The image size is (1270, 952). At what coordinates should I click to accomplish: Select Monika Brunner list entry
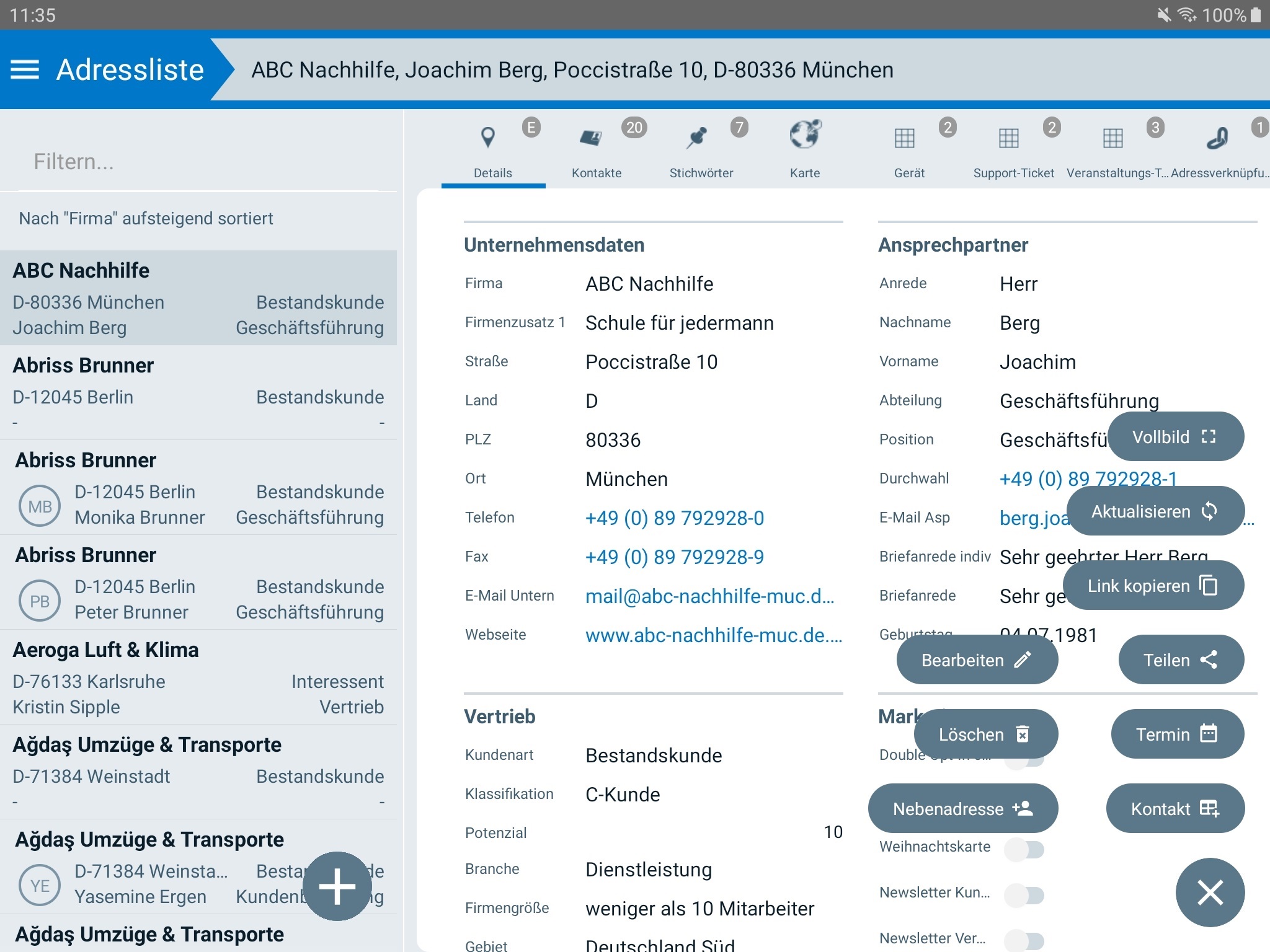[x=198, y=488]
